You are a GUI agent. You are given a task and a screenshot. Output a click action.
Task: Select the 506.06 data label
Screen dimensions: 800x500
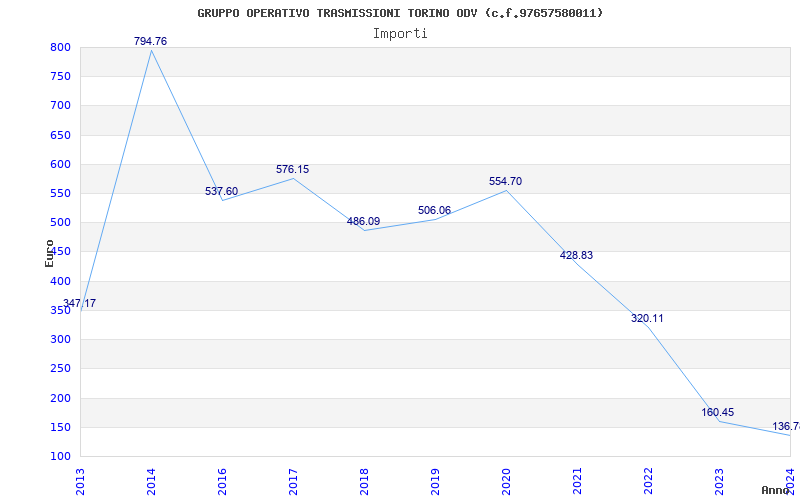pos(434,210)
